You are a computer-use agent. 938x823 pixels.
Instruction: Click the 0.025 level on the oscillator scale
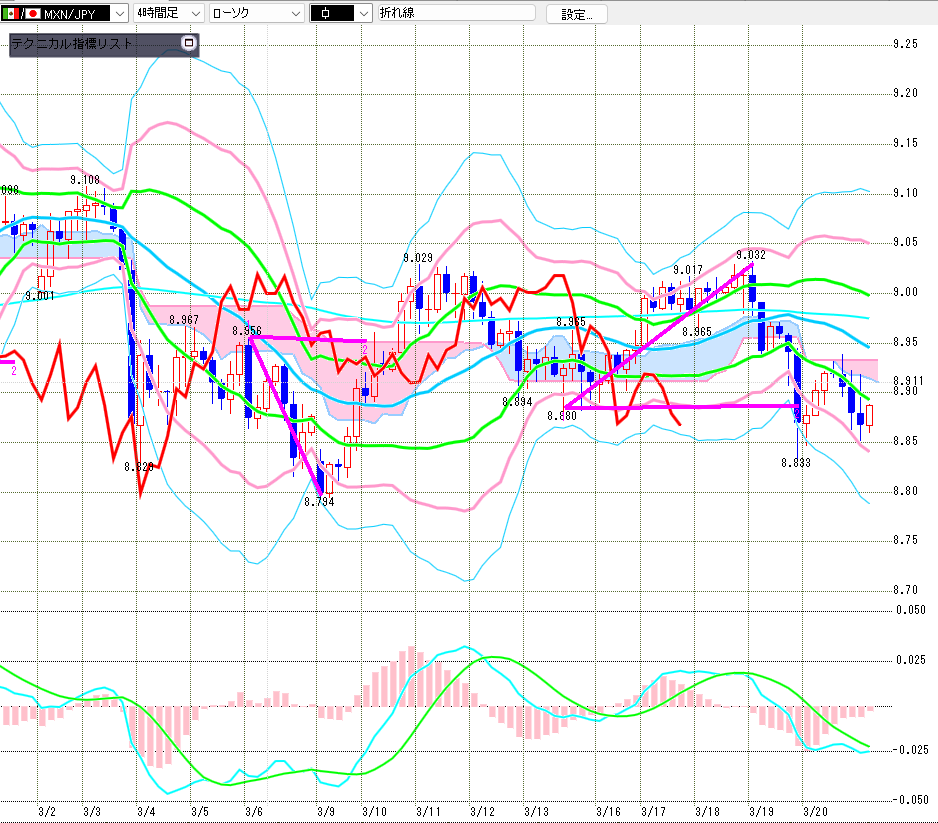click(910, 659)
